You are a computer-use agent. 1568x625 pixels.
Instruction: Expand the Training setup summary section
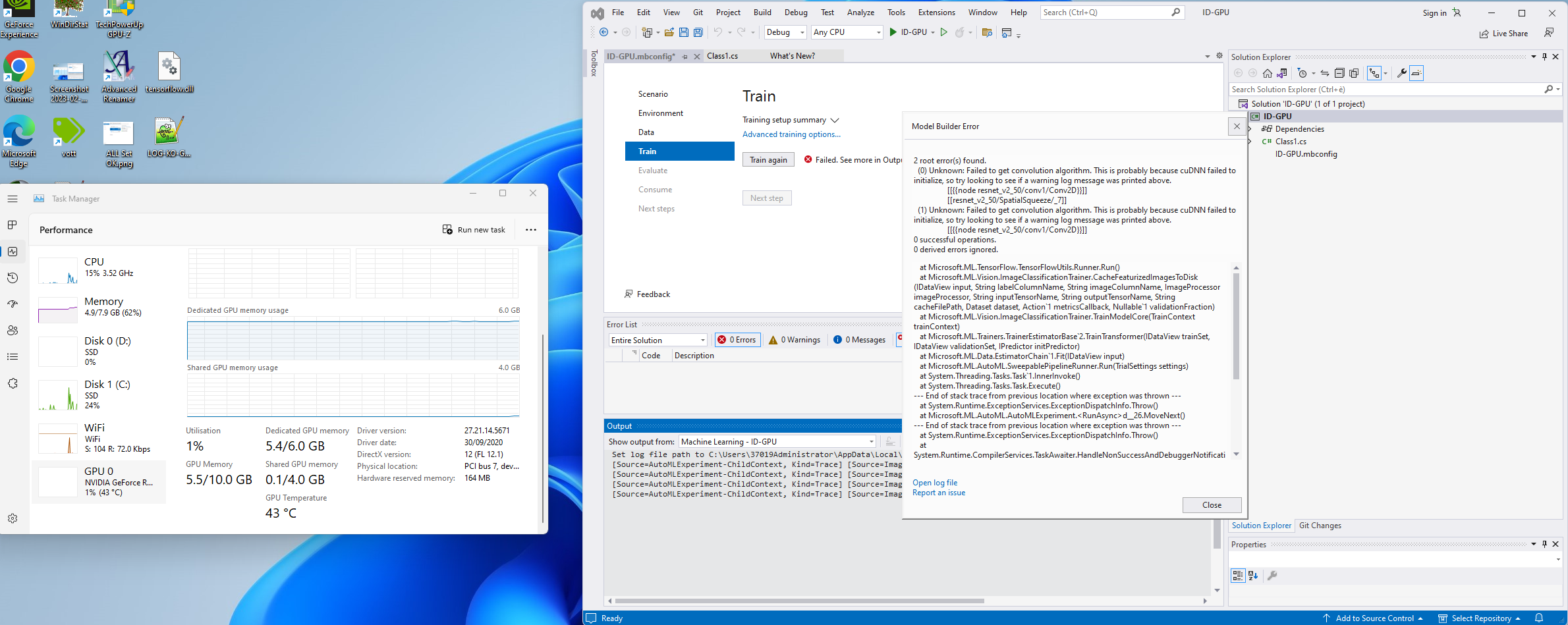[834, 119]
